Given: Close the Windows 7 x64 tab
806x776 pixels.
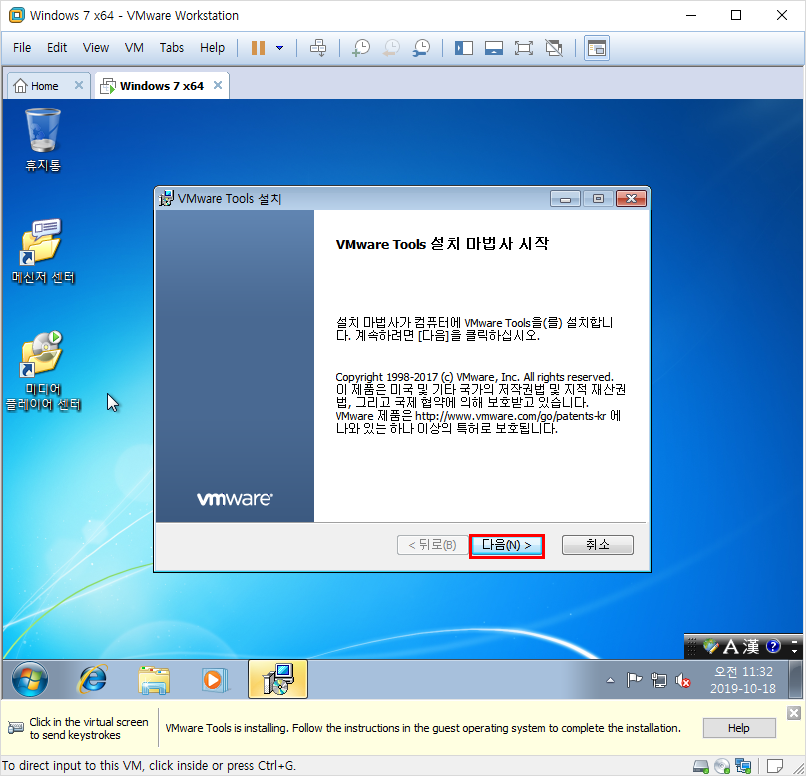Looking at the screenshot, I should click(218, 85).
